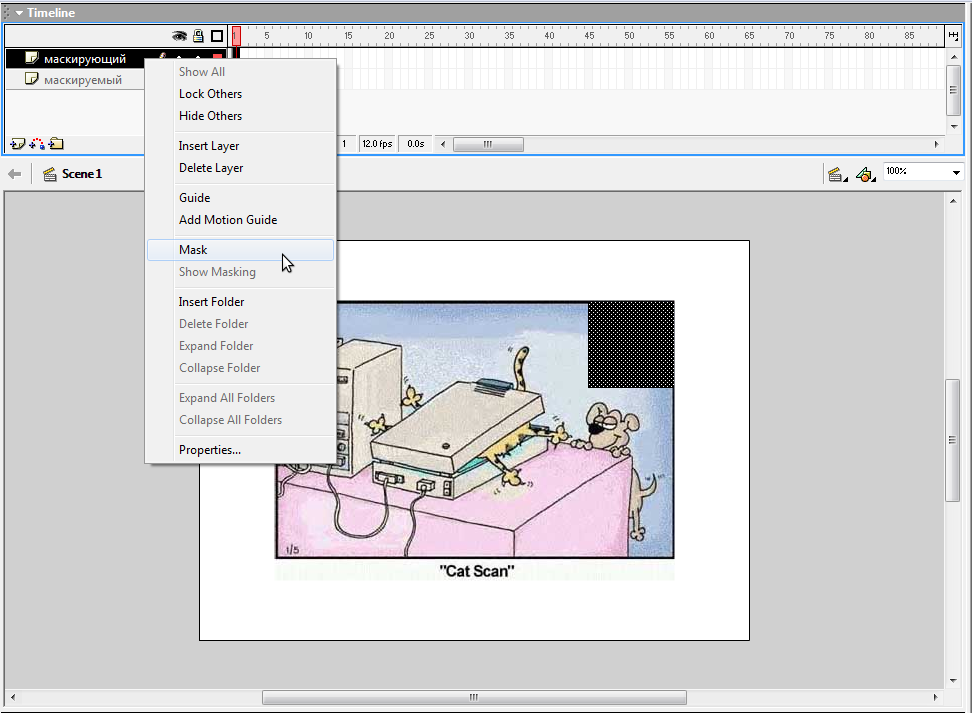
Task: Click frame 60 on the timeline ruler
Action: tap(709, 36)
